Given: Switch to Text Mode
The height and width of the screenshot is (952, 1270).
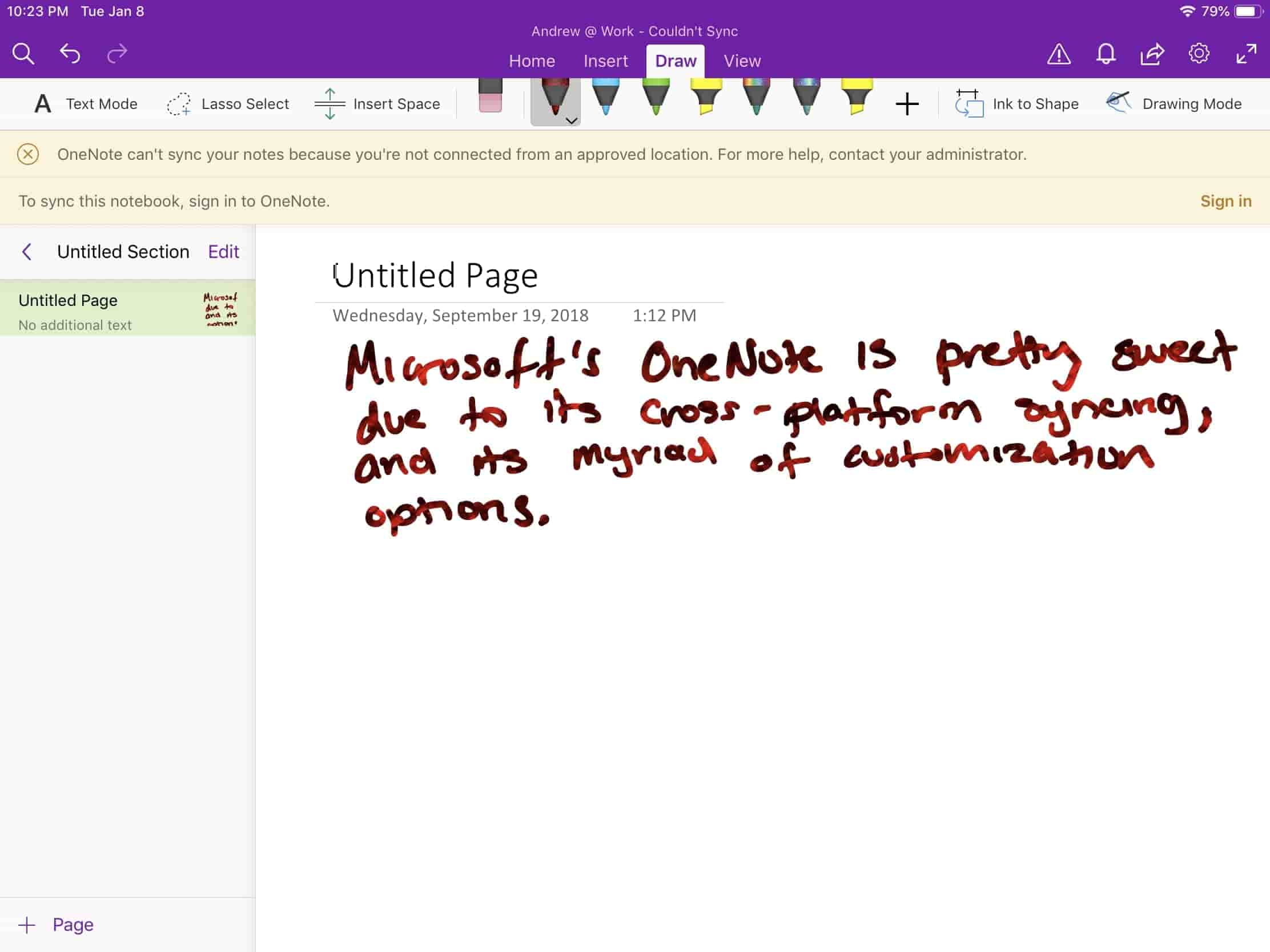Looking at the screenshot, I should [x=86, y=104].
